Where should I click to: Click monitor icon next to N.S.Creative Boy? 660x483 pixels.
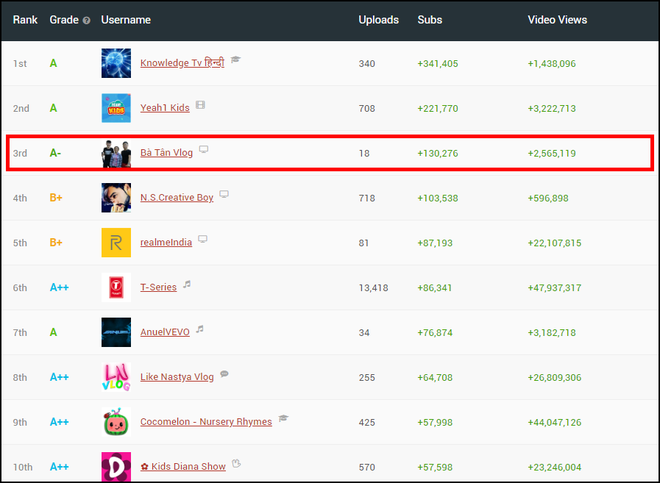point(224,195)
